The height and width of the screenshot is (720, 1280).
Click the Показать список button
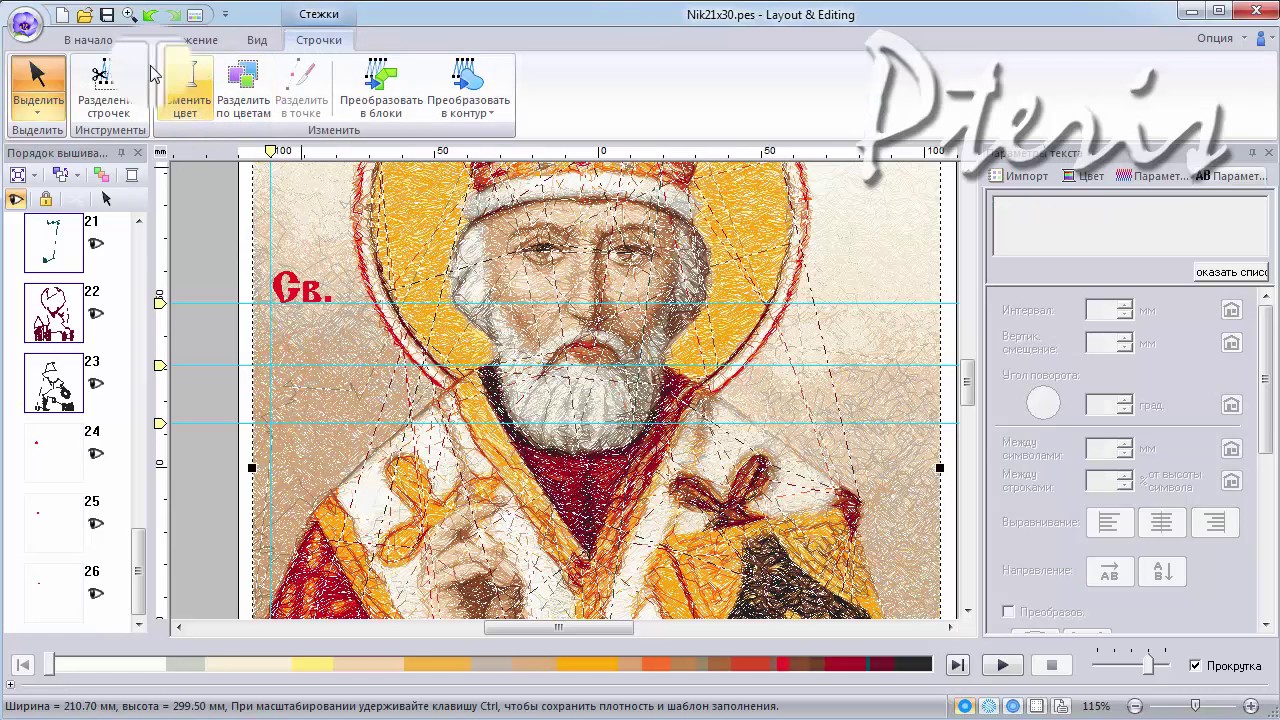[1232, 272]
